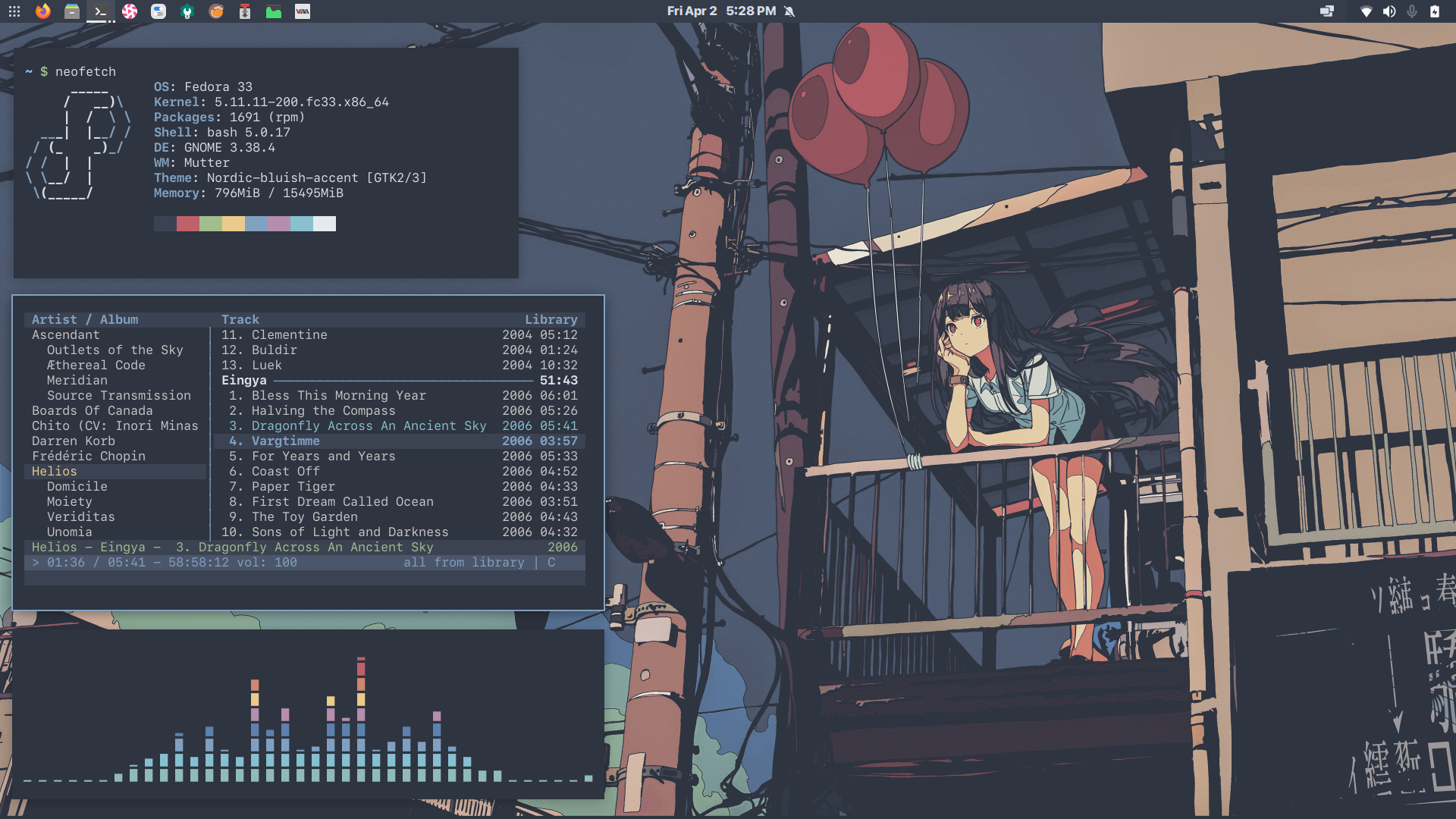The height and width of the screenshot is (819, 1456).
Task: Click the 'all from library' status text
Action: [x=464, y=562]
